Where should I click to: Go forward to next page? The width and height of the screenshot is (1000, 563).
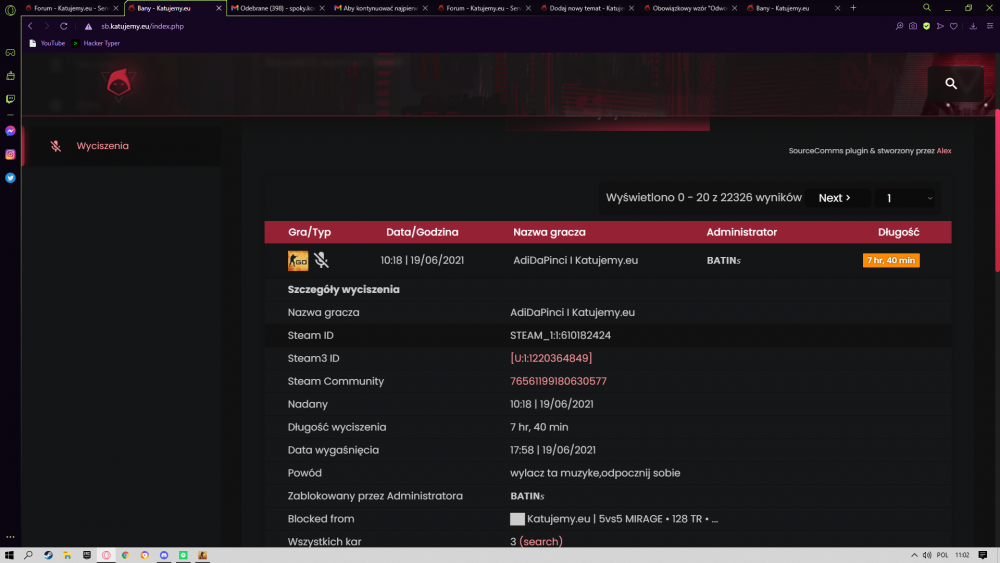47,26
